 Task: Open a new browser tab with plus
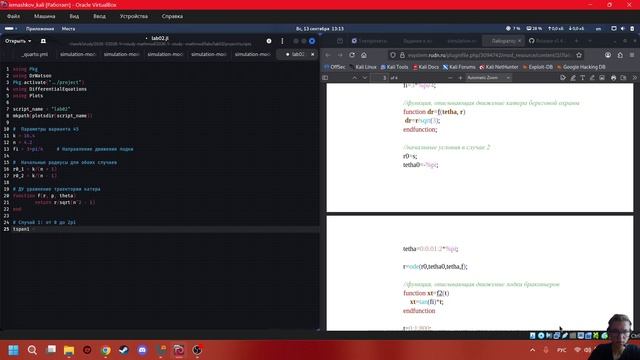[576, 41]
